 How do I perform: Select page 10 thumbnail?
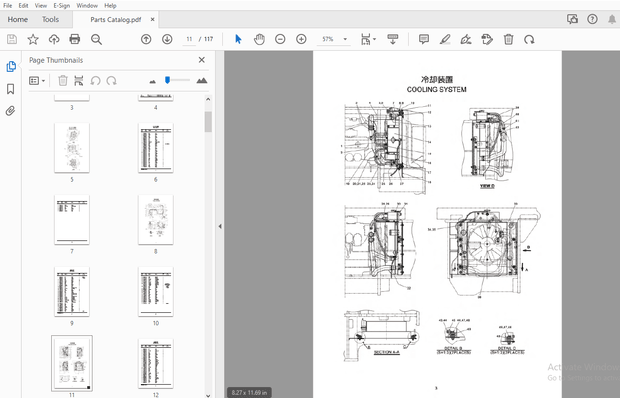155,292
